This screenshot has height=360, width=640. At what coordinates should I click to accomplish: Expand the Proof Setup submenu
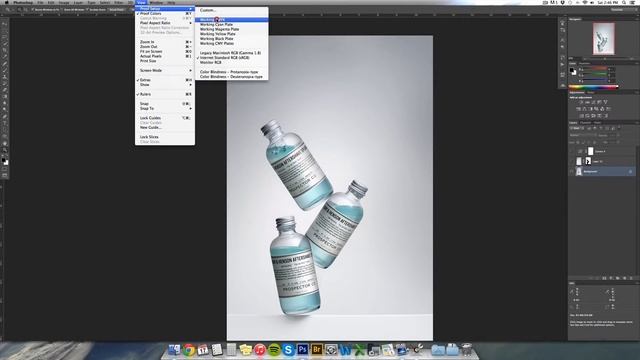point(165,9)
